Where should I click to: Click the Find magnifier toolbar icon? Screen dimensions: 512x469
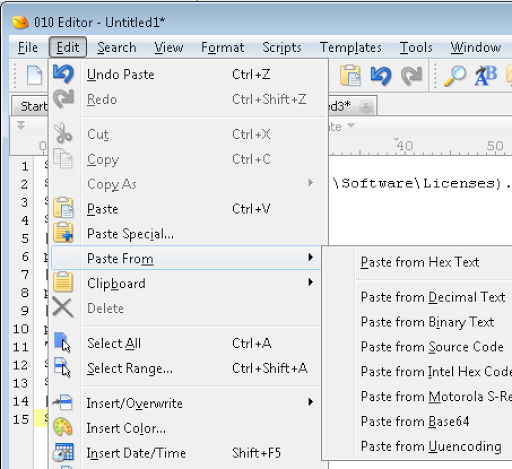coord(455,76)
